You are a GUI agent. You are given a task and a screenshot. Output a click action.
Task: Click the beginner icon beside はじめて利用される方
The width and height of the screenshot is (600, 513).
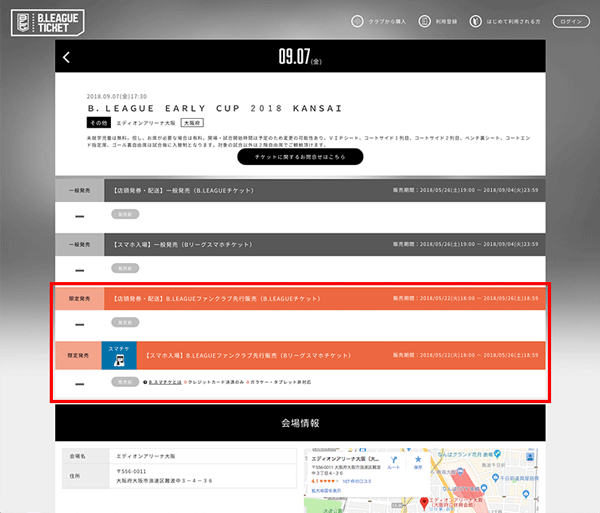(x=476, y=21)
